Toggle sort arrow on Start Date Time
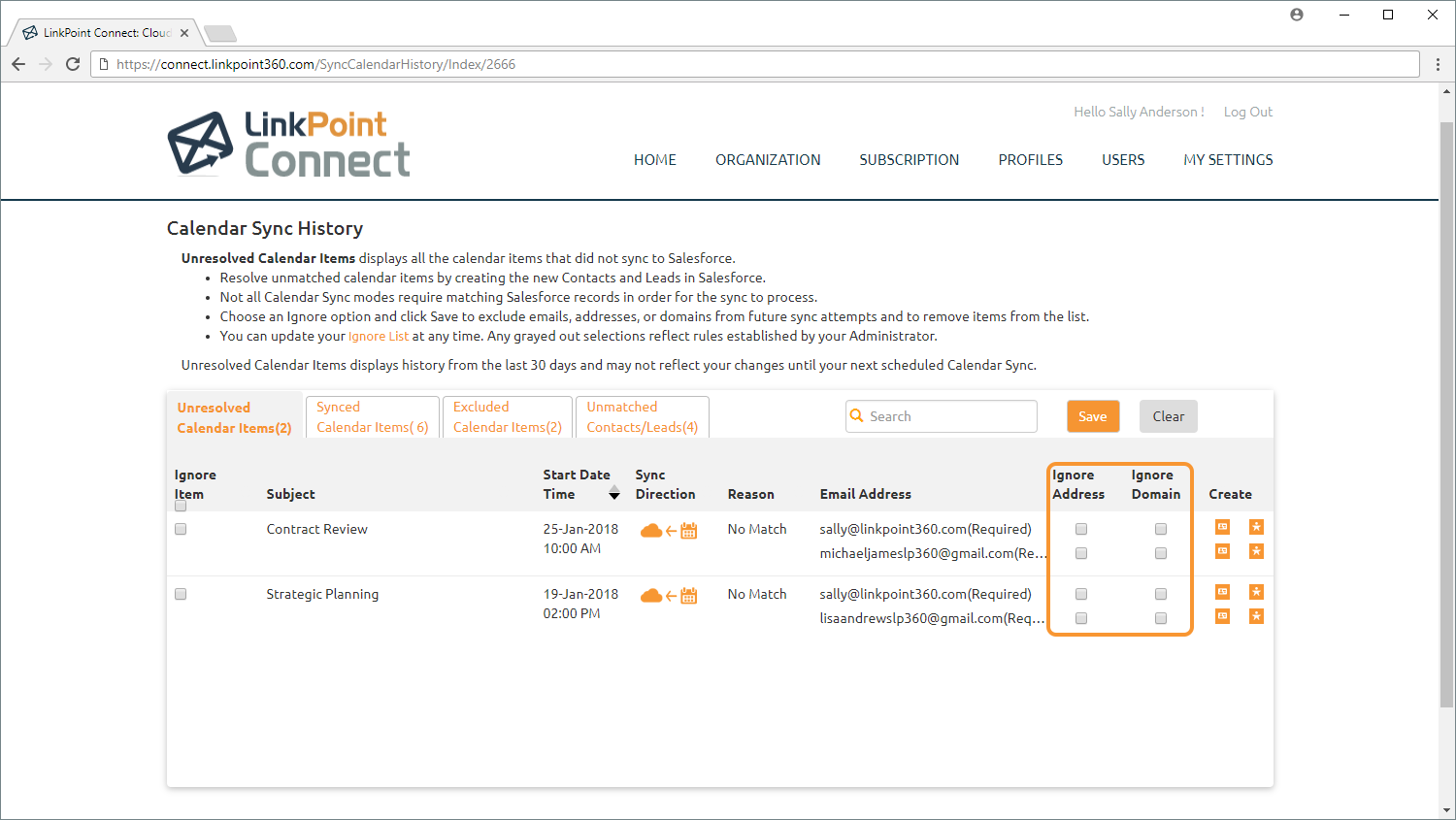Image resolution: width=1456 pixels, height=820 pixels. point(614,494)
